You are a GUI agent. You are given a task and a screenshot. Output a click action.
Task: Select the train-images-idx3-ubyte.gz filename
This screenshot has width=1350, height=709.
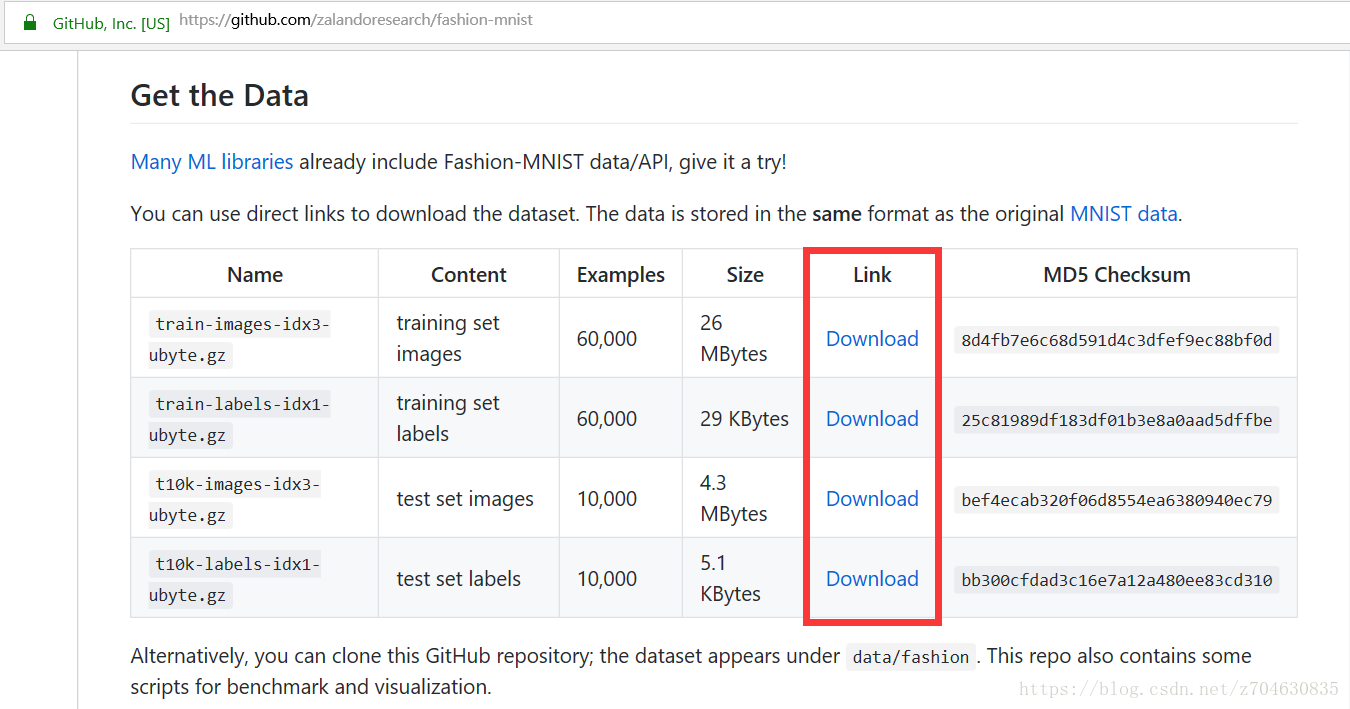240,339
